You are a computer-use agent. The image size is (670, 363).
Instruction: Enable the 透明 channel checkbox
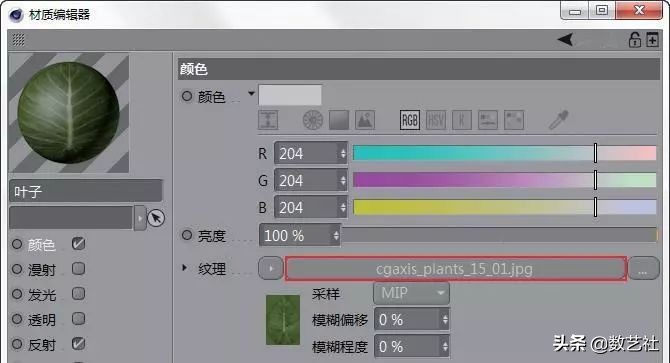click(x=79, y=319)
